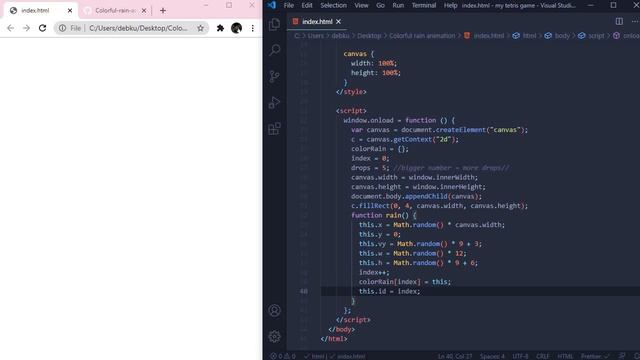Change encoding via UTF-8 status
The height and width of the screenshot is (360, 640).
pyautogui.click(x=520, y=356)
